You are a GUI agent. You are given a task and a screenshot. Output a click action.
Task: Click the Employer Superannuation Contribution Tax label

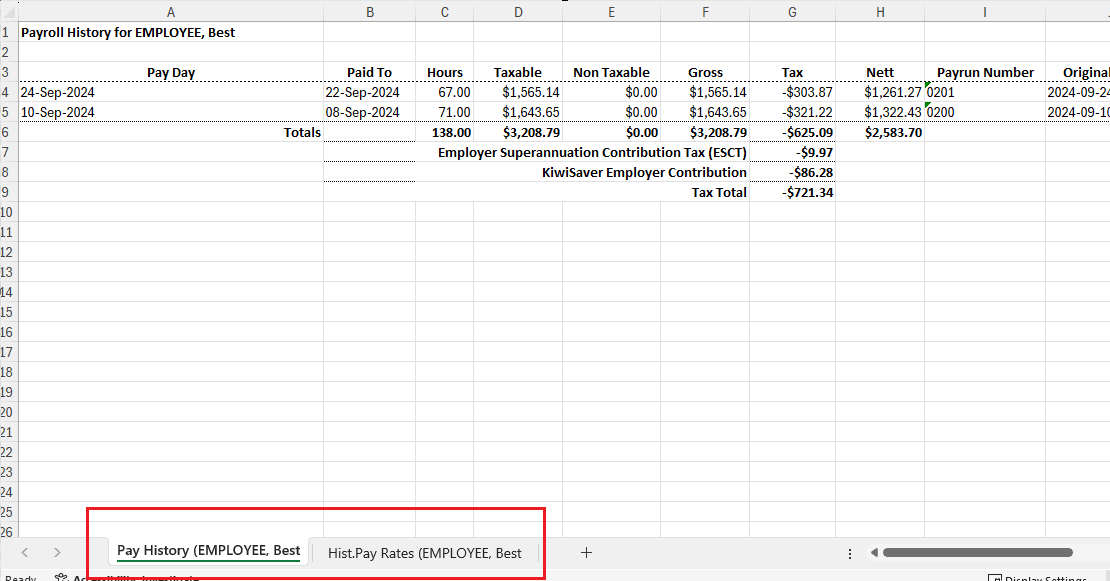point(592,152)
